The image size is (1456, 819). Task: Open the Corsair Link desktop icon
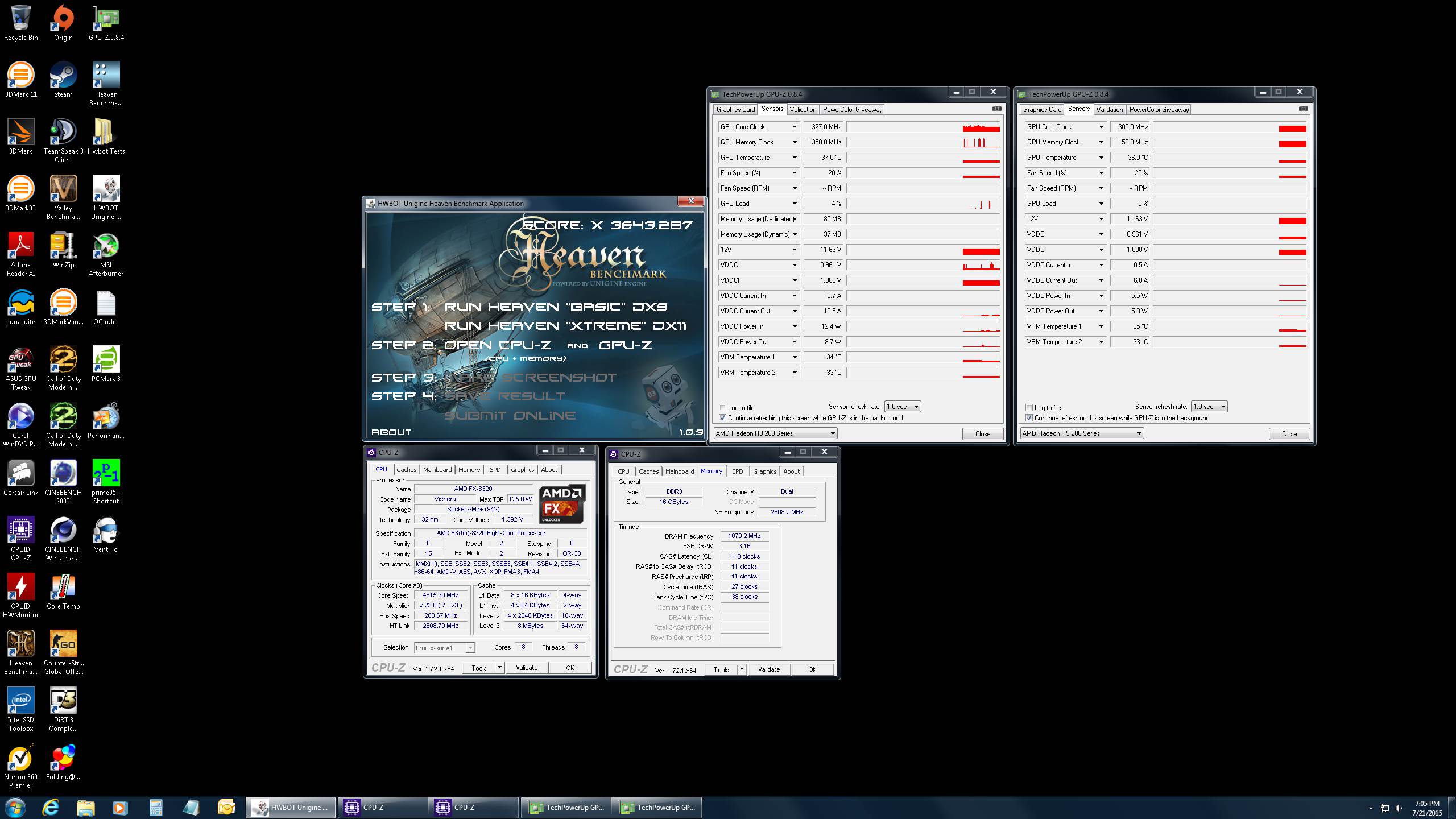click(x=20, y=478)
